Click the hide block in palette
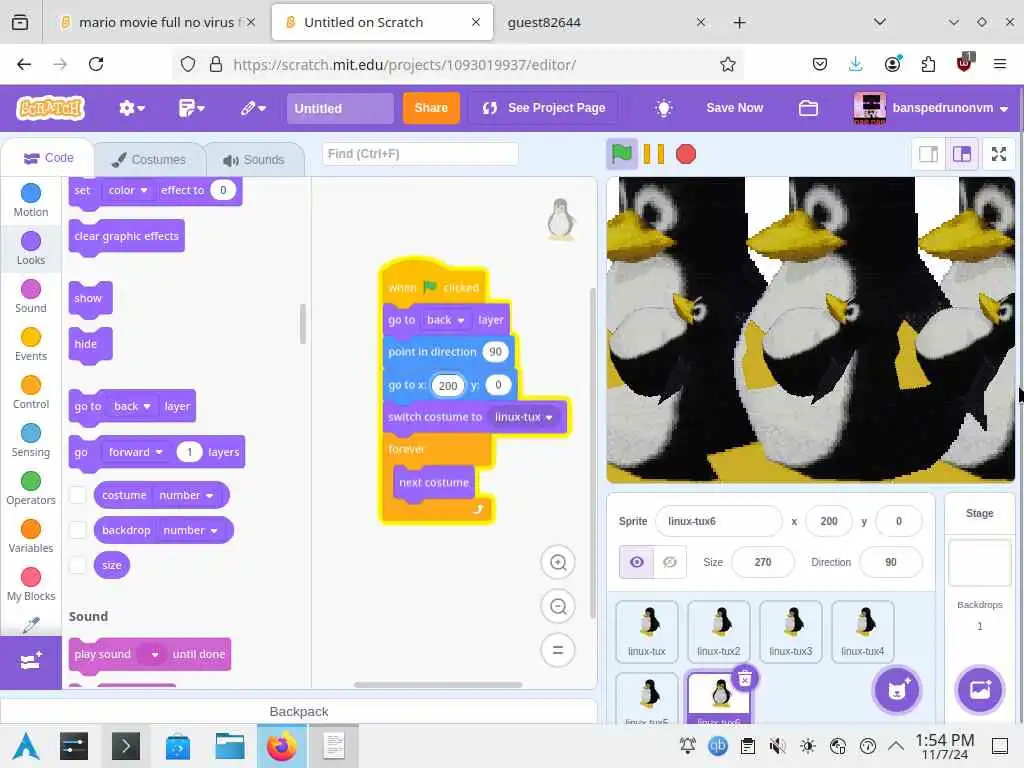 click(89, 344)
